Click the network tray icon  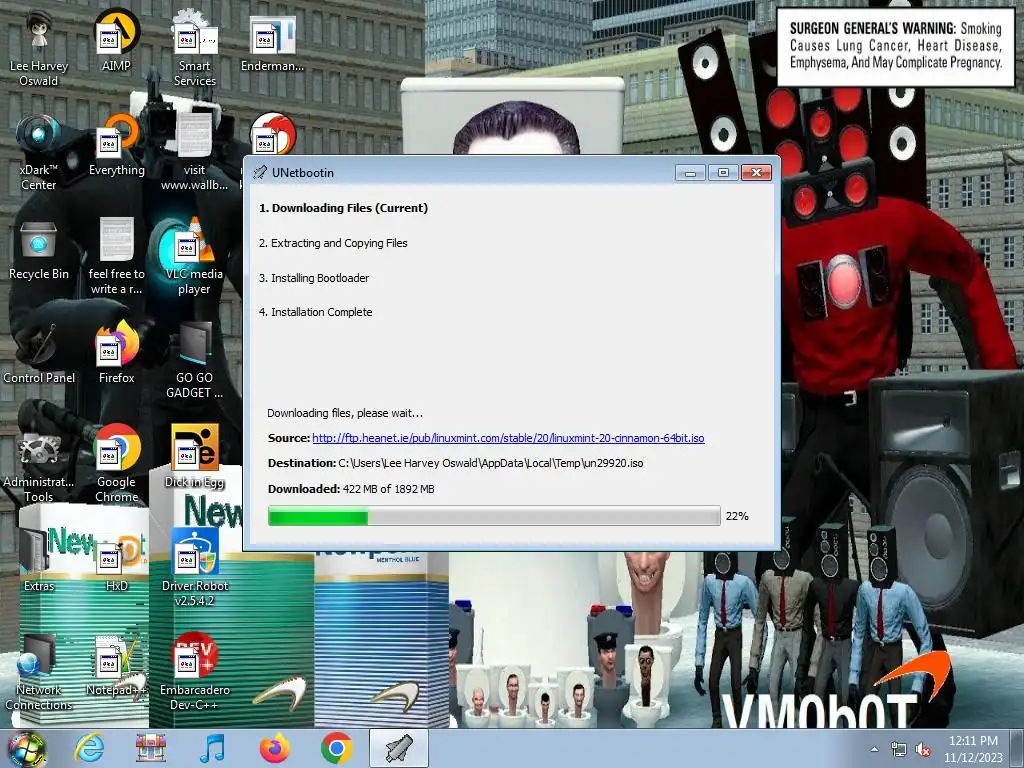click(899, 750)
